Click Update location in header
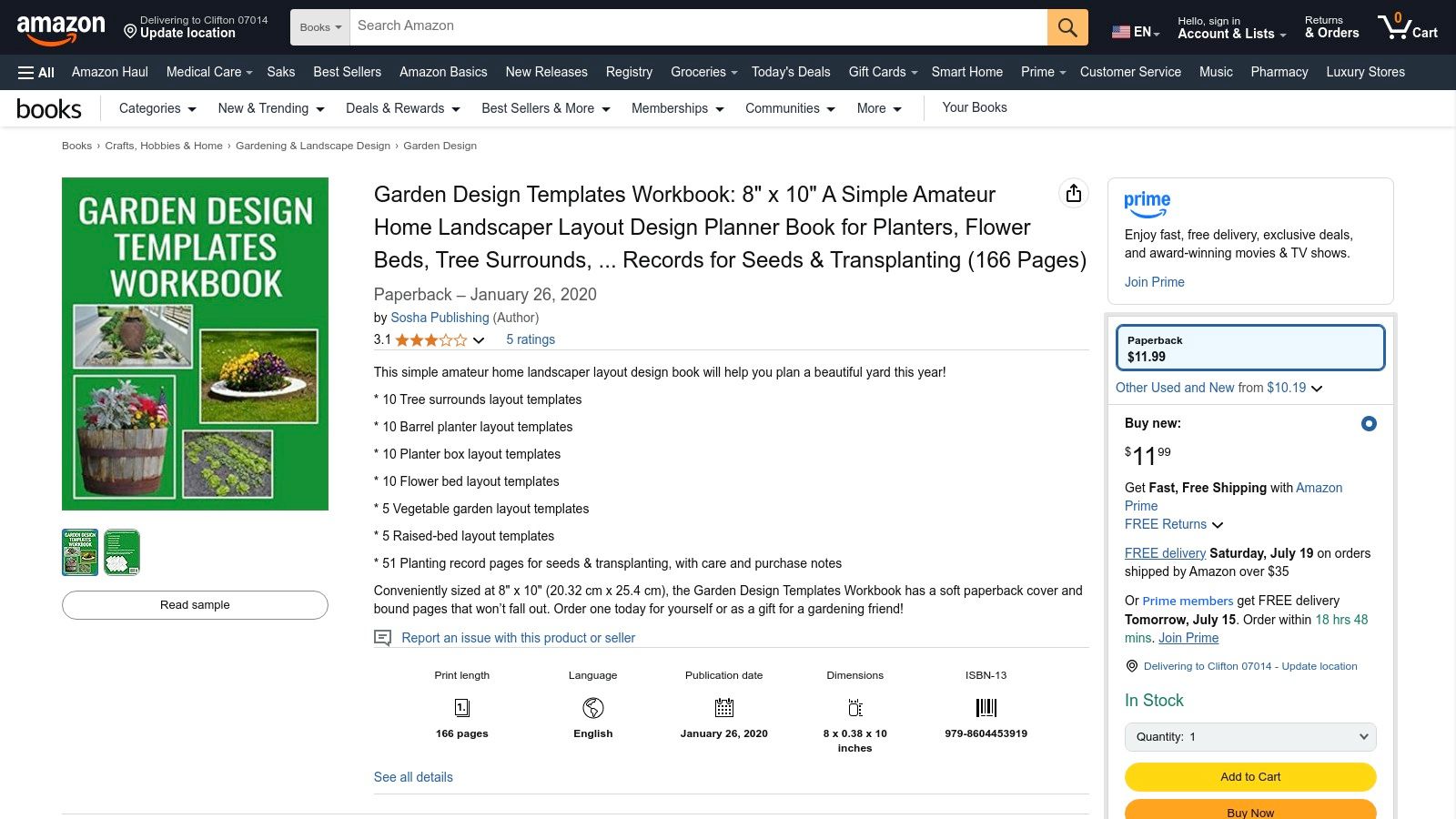This screenshot has height=819, width=1456. click(187, 34)
